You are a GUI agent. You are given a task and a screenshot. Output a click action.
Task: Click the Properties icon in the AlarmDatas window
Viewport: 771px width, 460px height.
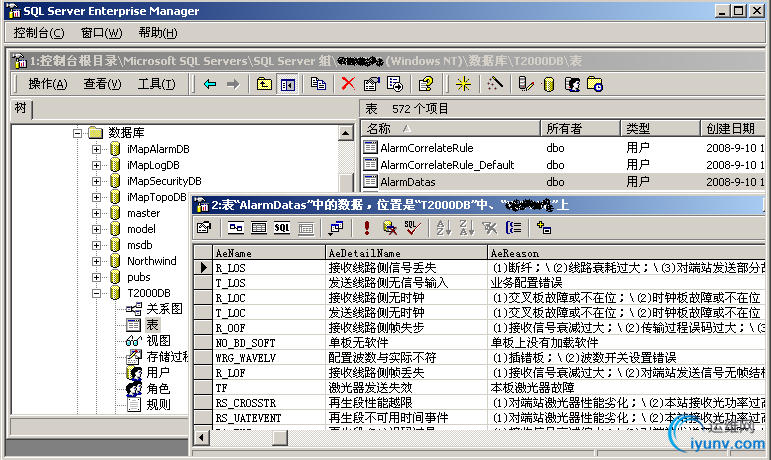coord(204,228)
